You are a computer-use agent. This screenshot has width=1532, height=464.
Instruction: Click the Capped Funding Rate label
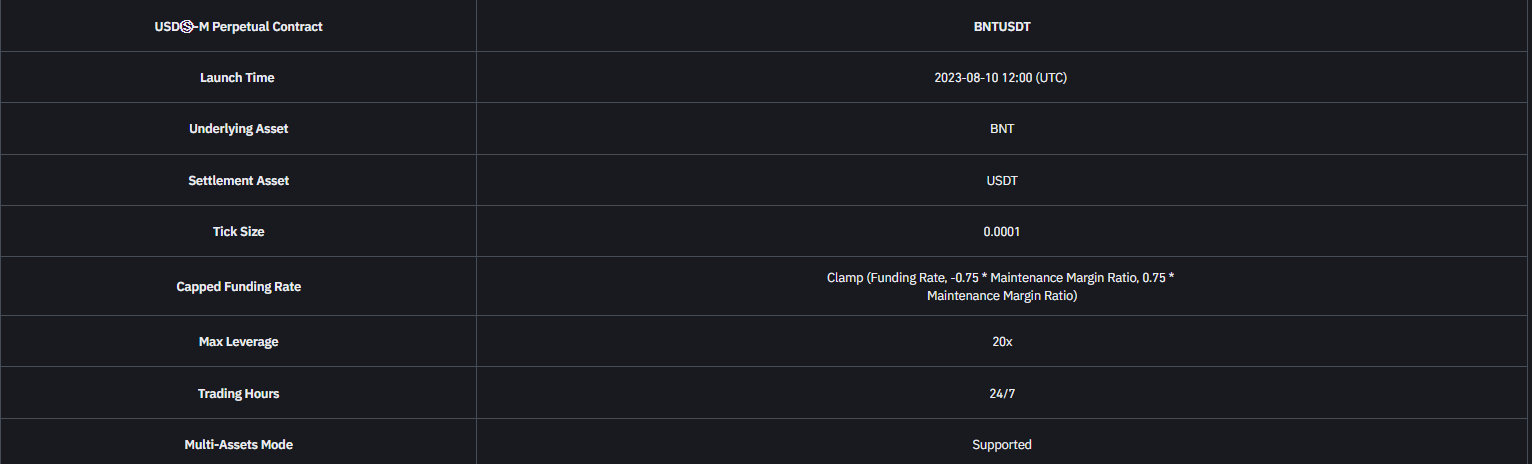coord(238,287)
